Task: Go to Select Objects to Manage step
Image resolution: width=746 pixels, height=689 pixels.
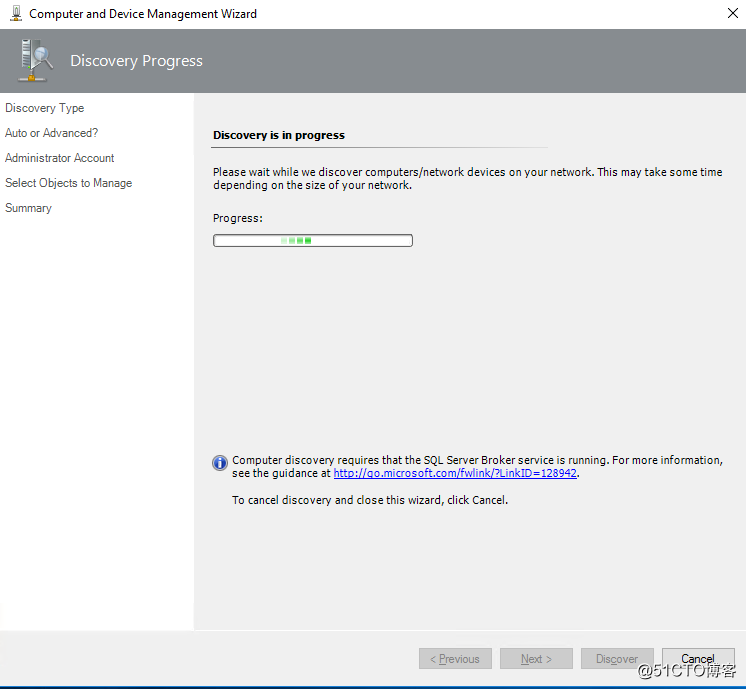Action: [69, 183]
